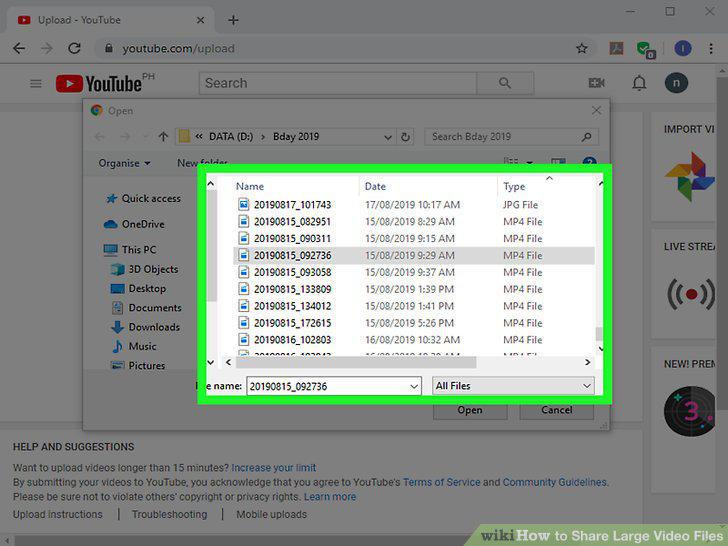The width and height of the screenshot is (728, 546).
Task: Click the Name column header
Action: pos(250,187)
